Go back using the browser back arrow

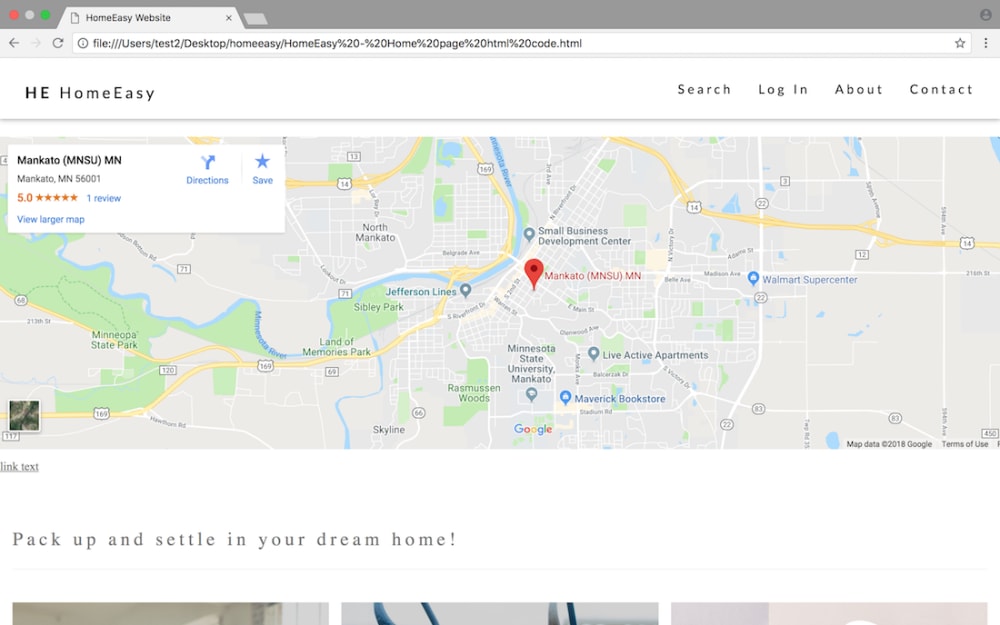(14, 43)
